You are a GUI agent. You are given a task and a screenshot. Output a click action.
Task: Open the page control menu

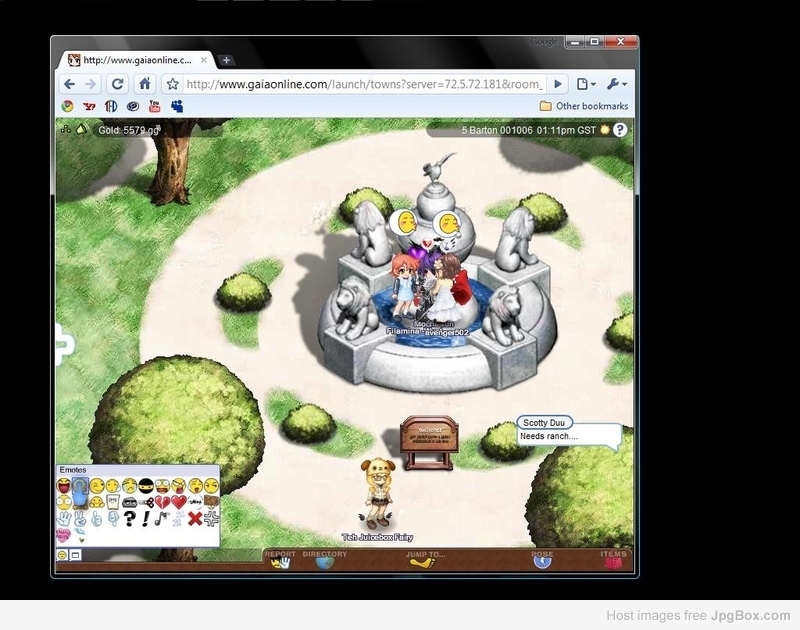pyautogui.click(x=586, y=84)
